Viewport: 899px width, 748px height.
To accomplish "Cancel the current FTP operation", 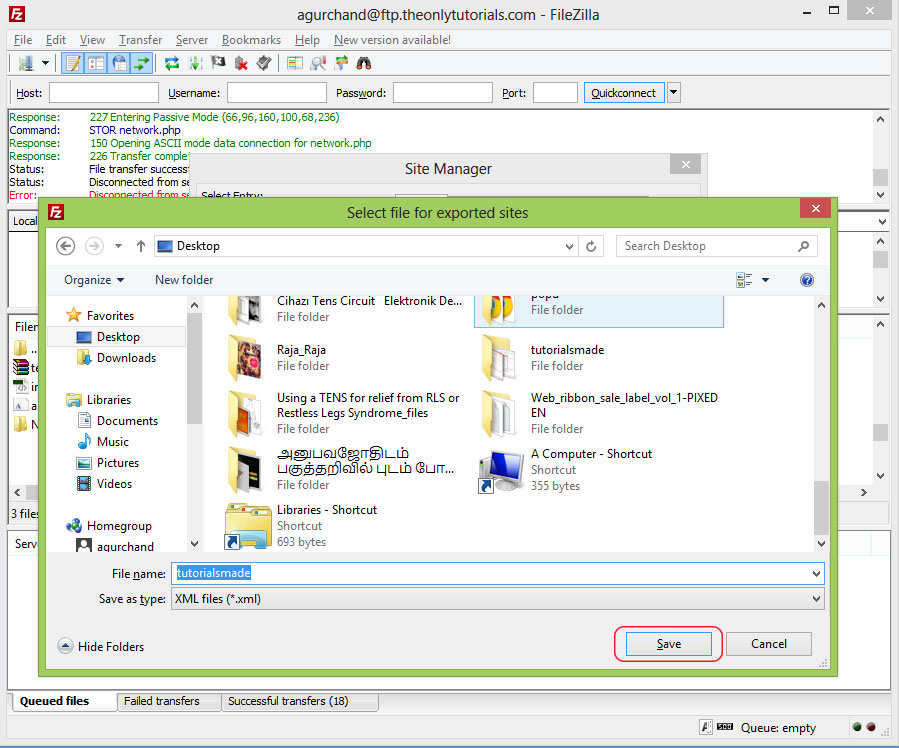I will tap(218, 62).
